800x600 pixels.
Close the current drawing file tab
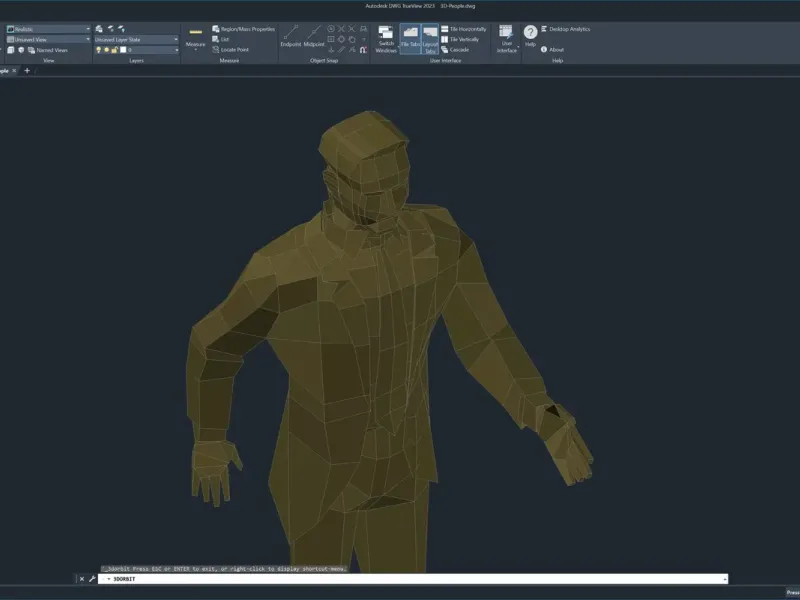tap(13, 70)
